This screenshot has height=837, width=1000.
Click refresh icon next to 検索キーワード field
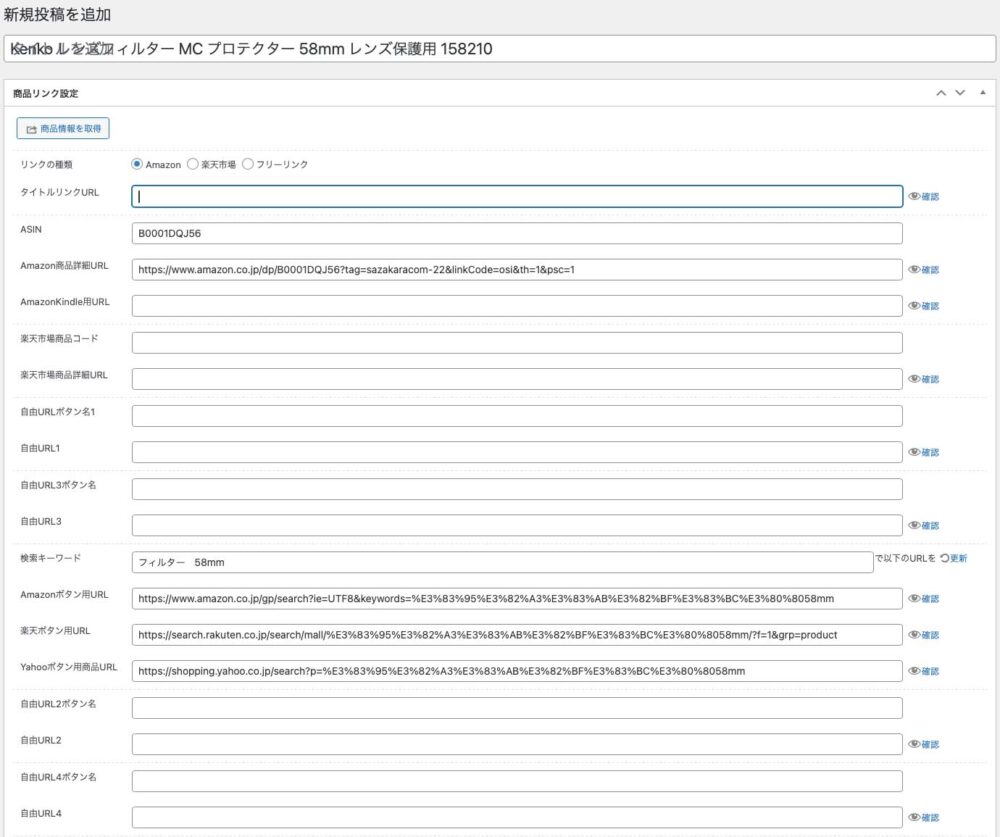[944, 558]
